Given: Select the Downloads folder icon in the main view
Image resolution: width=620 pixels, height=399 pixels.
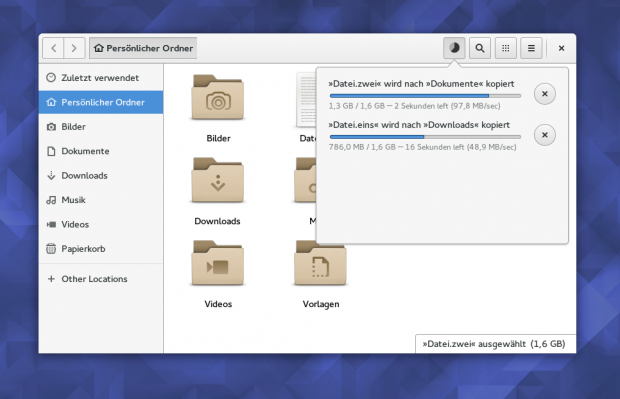Looking at the screenshot, I should click(218, 180).
